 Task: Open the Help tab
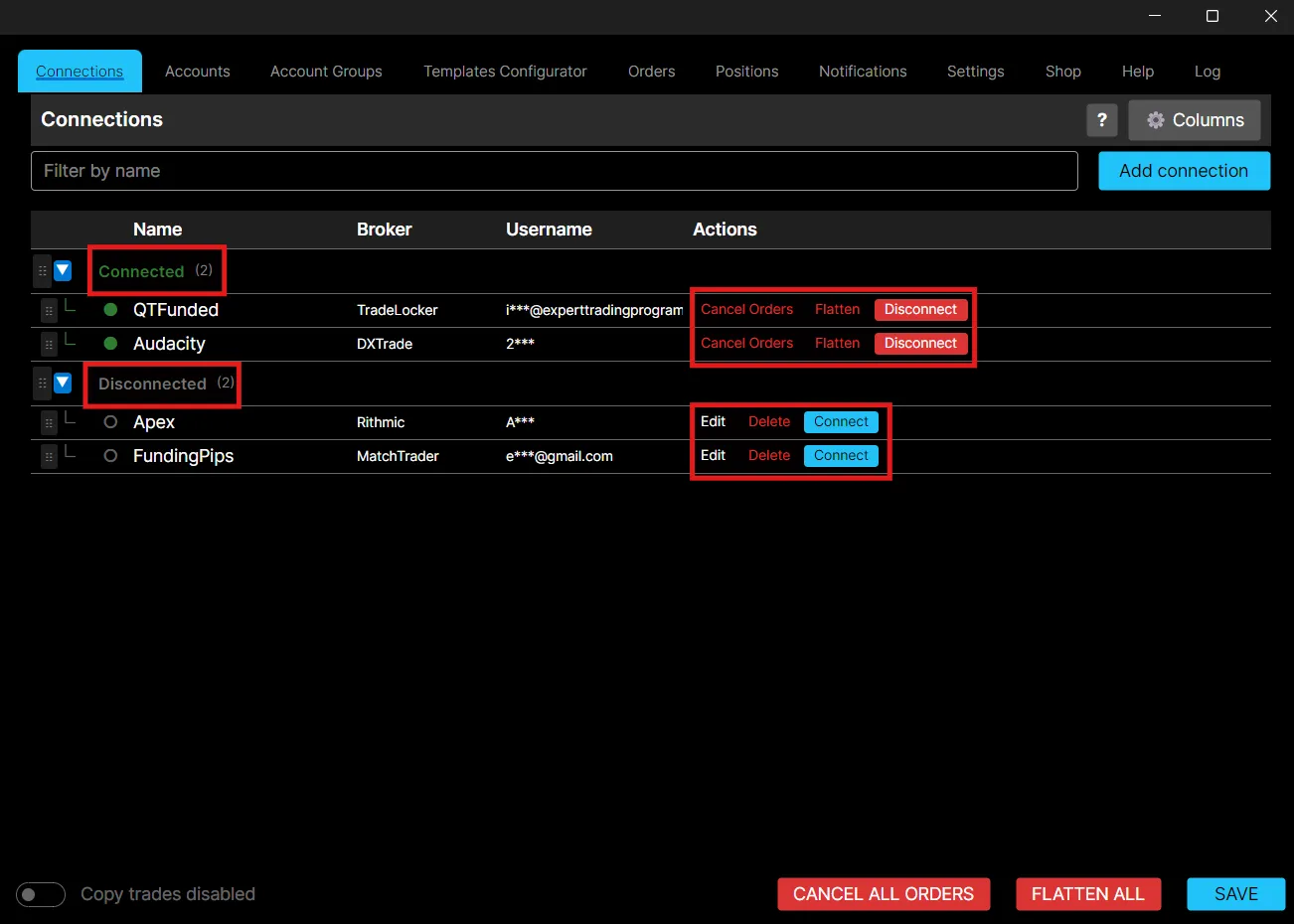[1137, 72]
